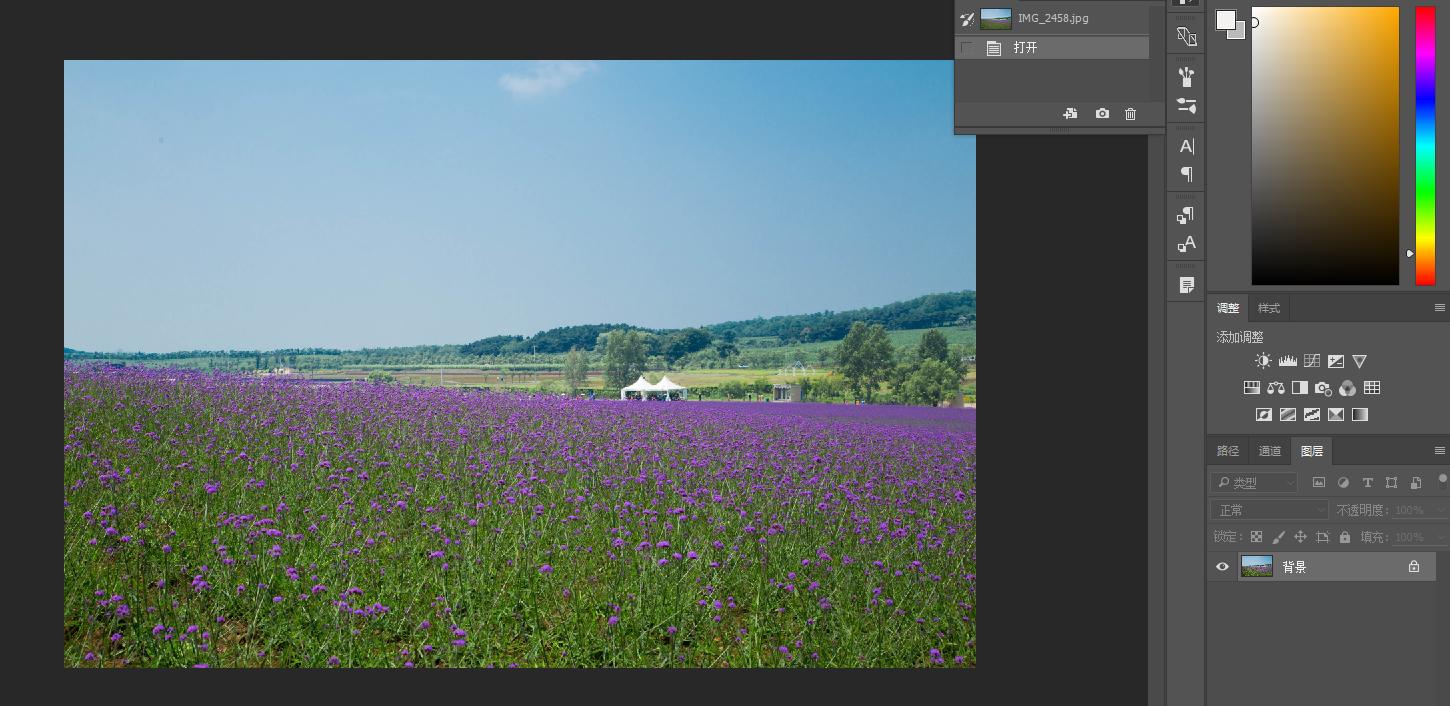Select the IMG_2458.jpg history snapshot

[1052, 18]
